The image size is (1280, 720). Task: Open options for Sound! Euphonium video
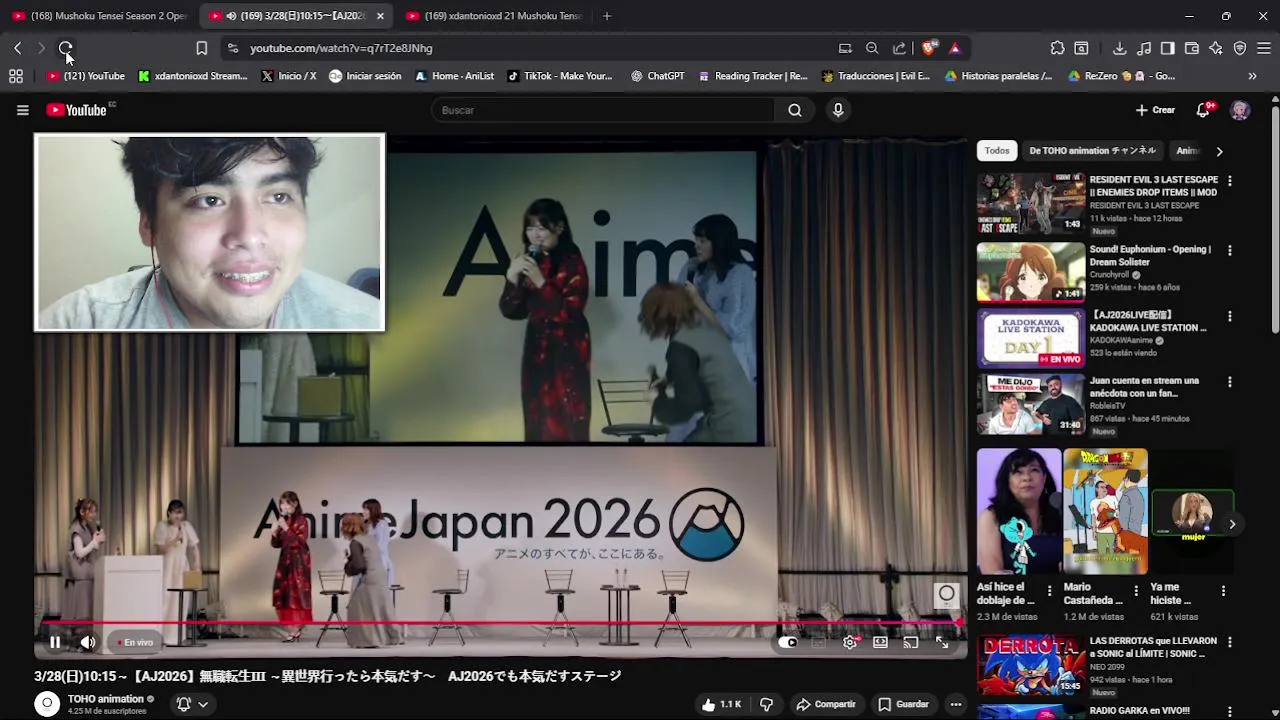click(x=1229, y=250)
